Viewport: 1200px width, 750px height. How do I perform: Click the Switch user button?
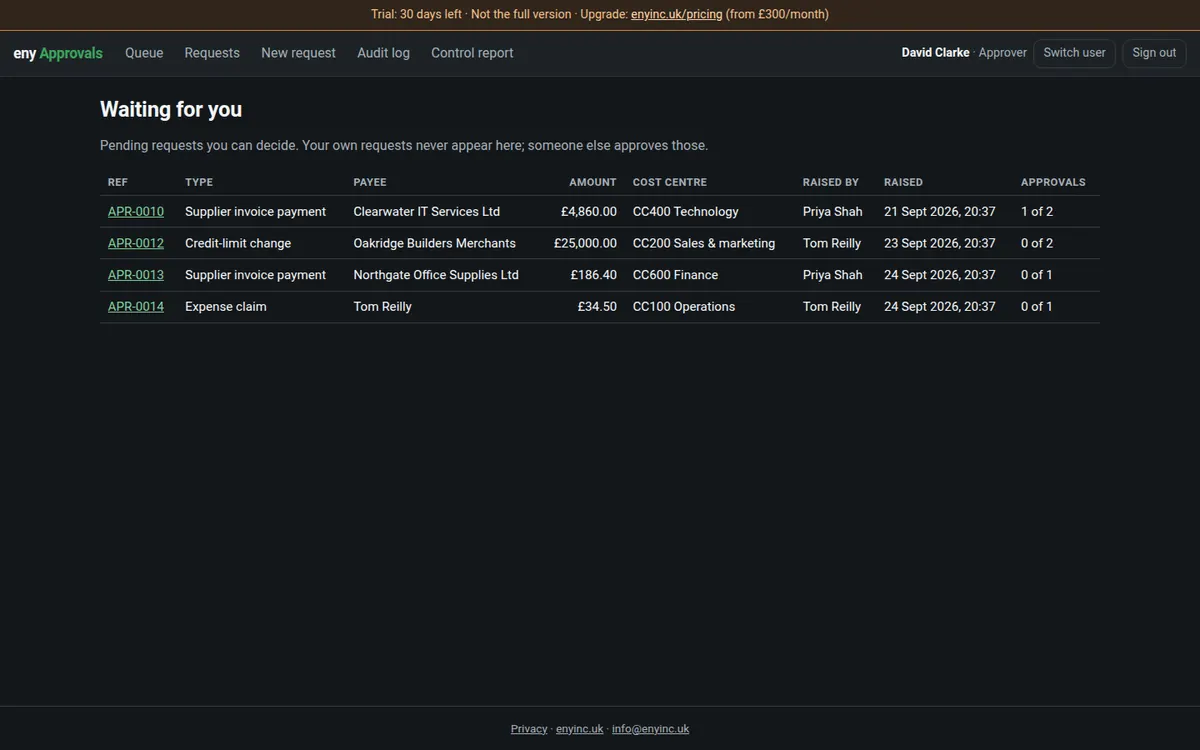(x=1074, y=53)
